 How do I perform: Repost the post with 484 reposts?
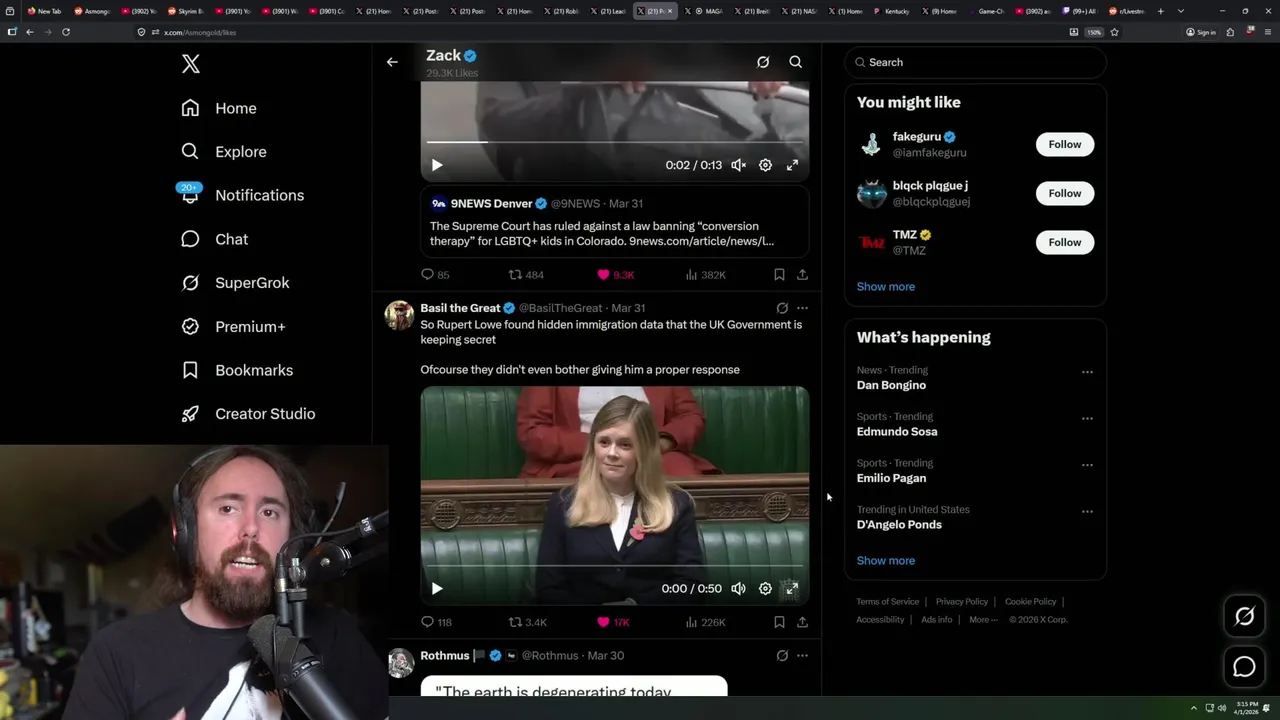click(526, 274)
